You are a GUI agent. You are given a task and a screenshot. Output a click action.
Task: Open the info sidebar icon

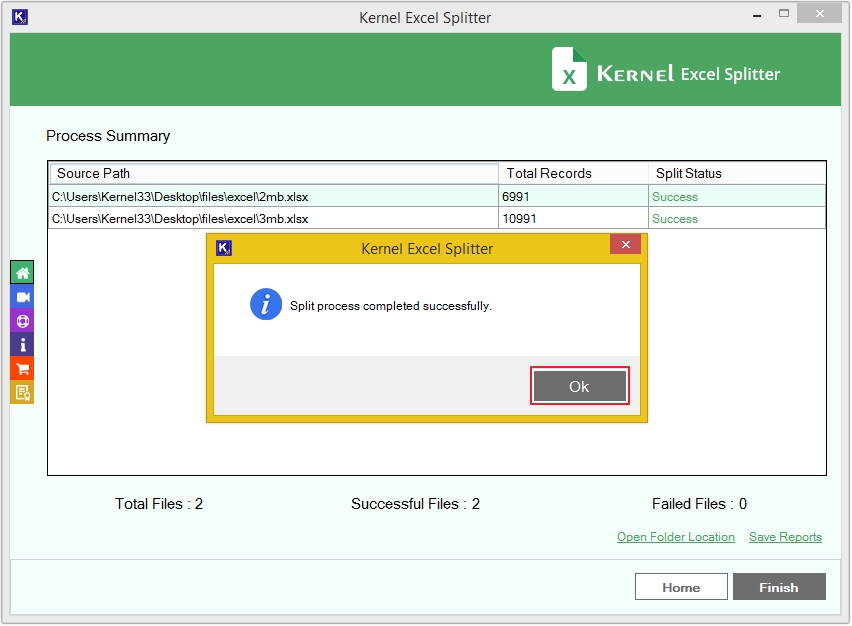pos(22,345)
